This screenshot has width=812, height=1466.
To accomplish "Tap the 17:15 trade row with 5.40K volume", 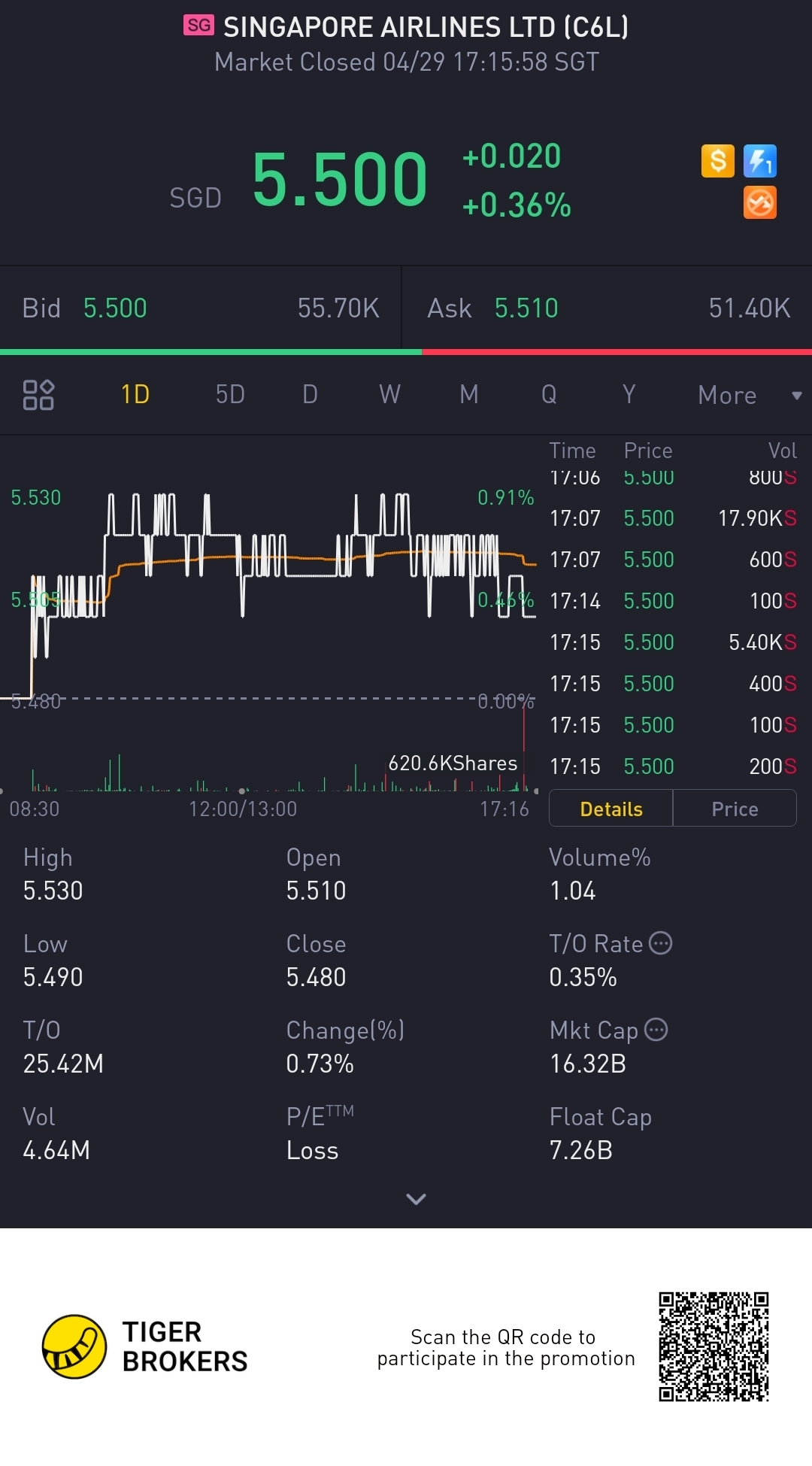I will coord(673,642).
